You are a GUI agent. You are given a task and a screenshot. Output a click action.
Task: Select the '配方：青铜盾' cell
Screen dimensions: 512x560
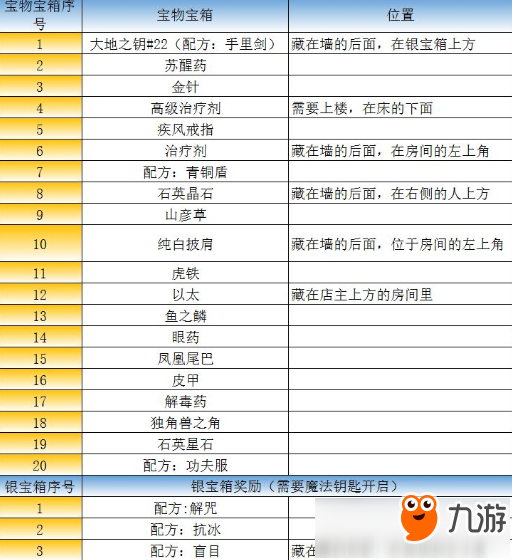tap(185, 172)
